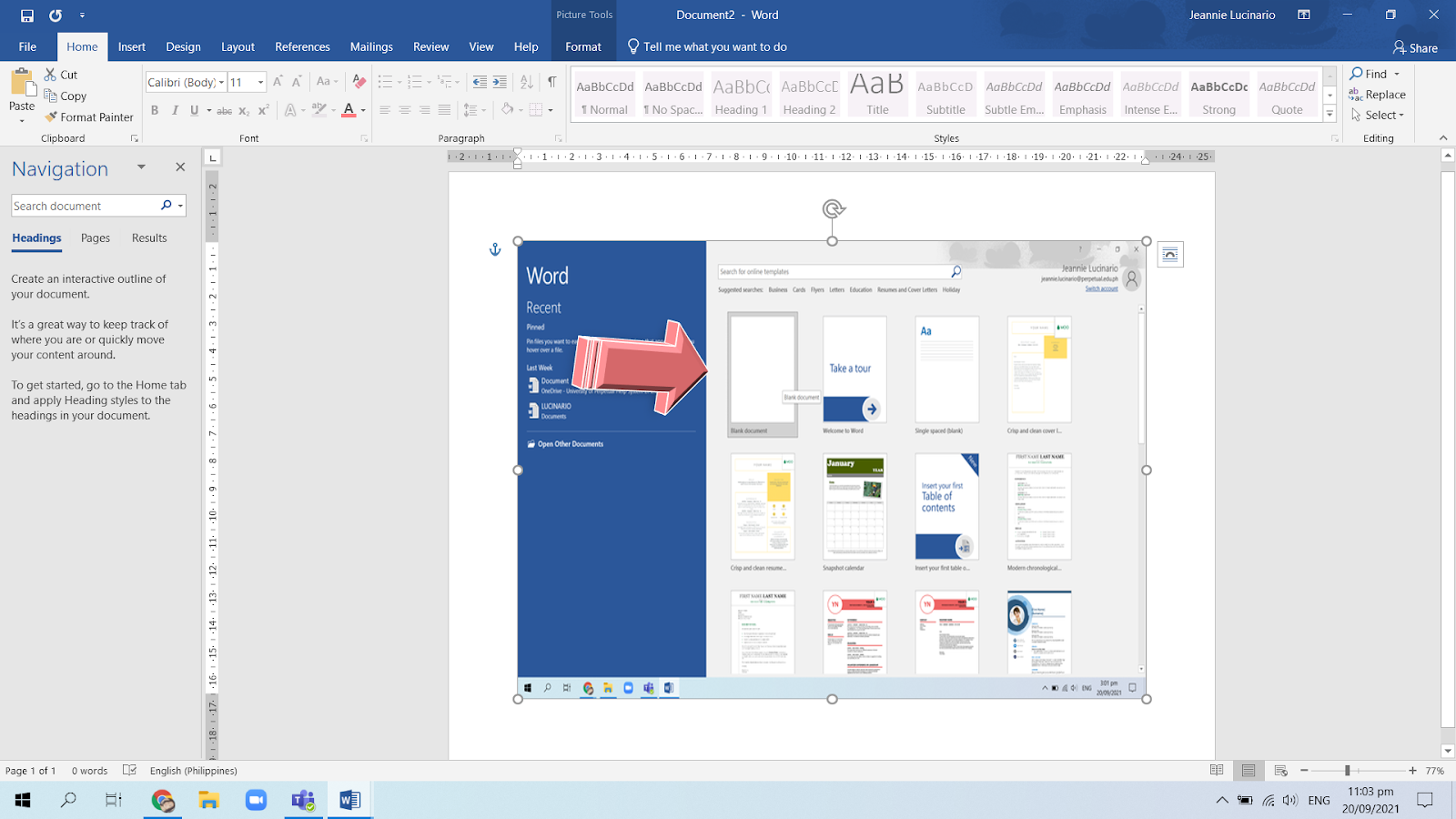Screen dimensions: 1456x819
Task: Click the Share button
Action: [x=1415, y=47]
